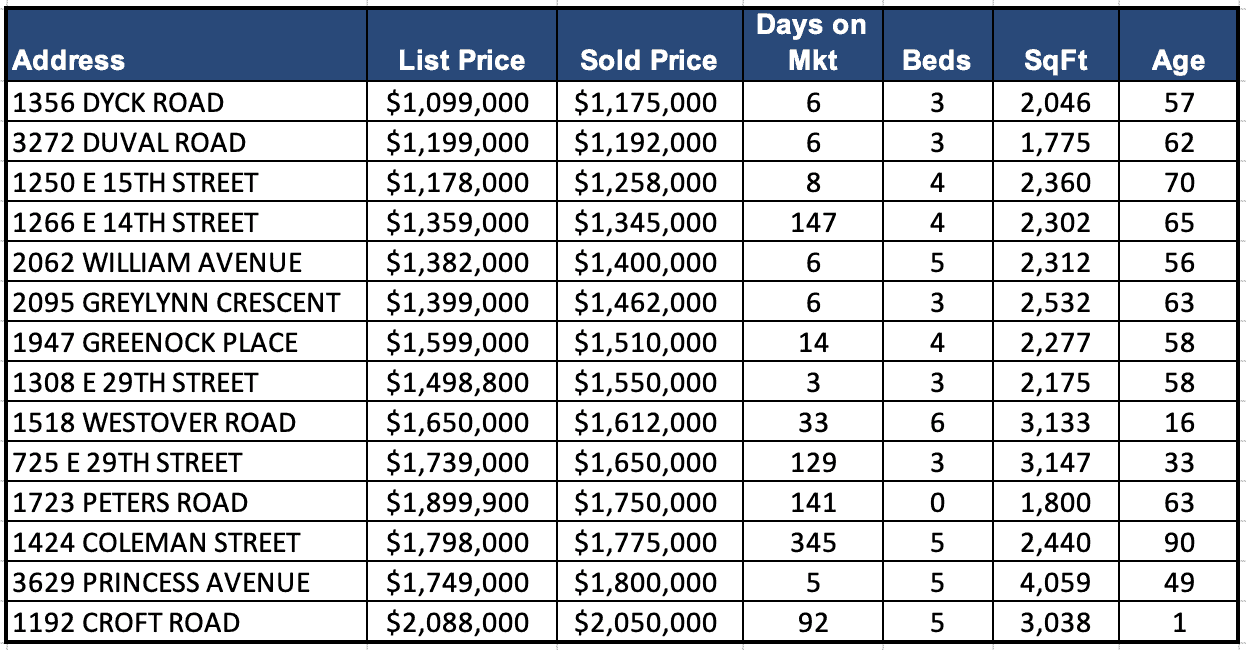1246x650 pixels.
Task: Select the SqFt column header
Action: point(1056,60)
